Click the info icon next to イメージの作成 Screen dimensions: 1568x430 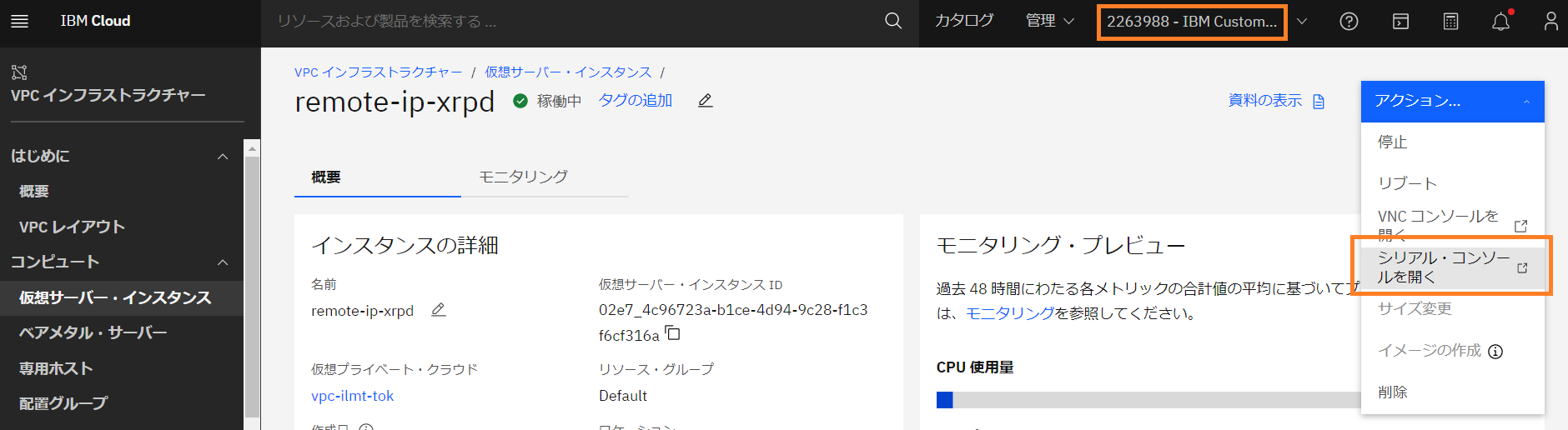click(x=1495, y=352)
